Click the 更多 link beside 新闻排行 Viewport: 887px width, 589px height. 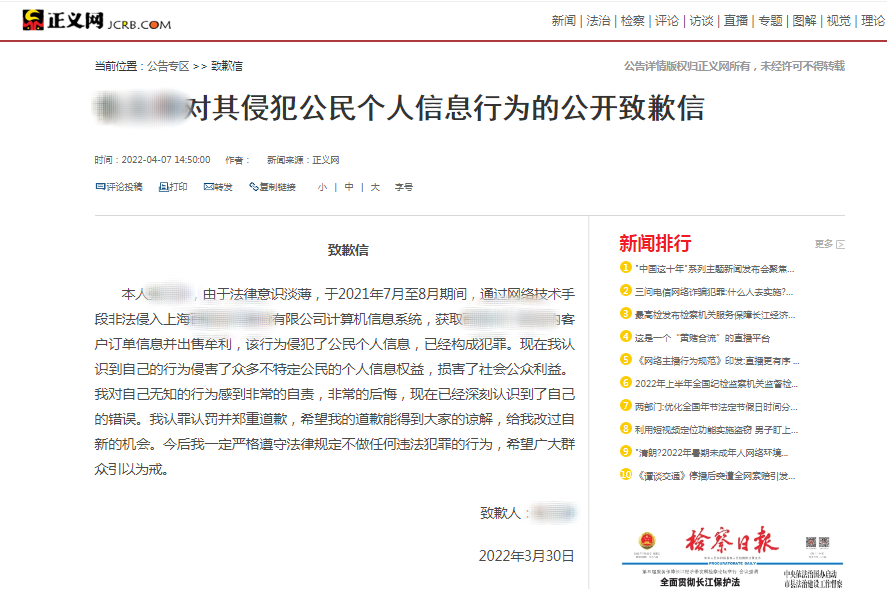click(829, 244)
